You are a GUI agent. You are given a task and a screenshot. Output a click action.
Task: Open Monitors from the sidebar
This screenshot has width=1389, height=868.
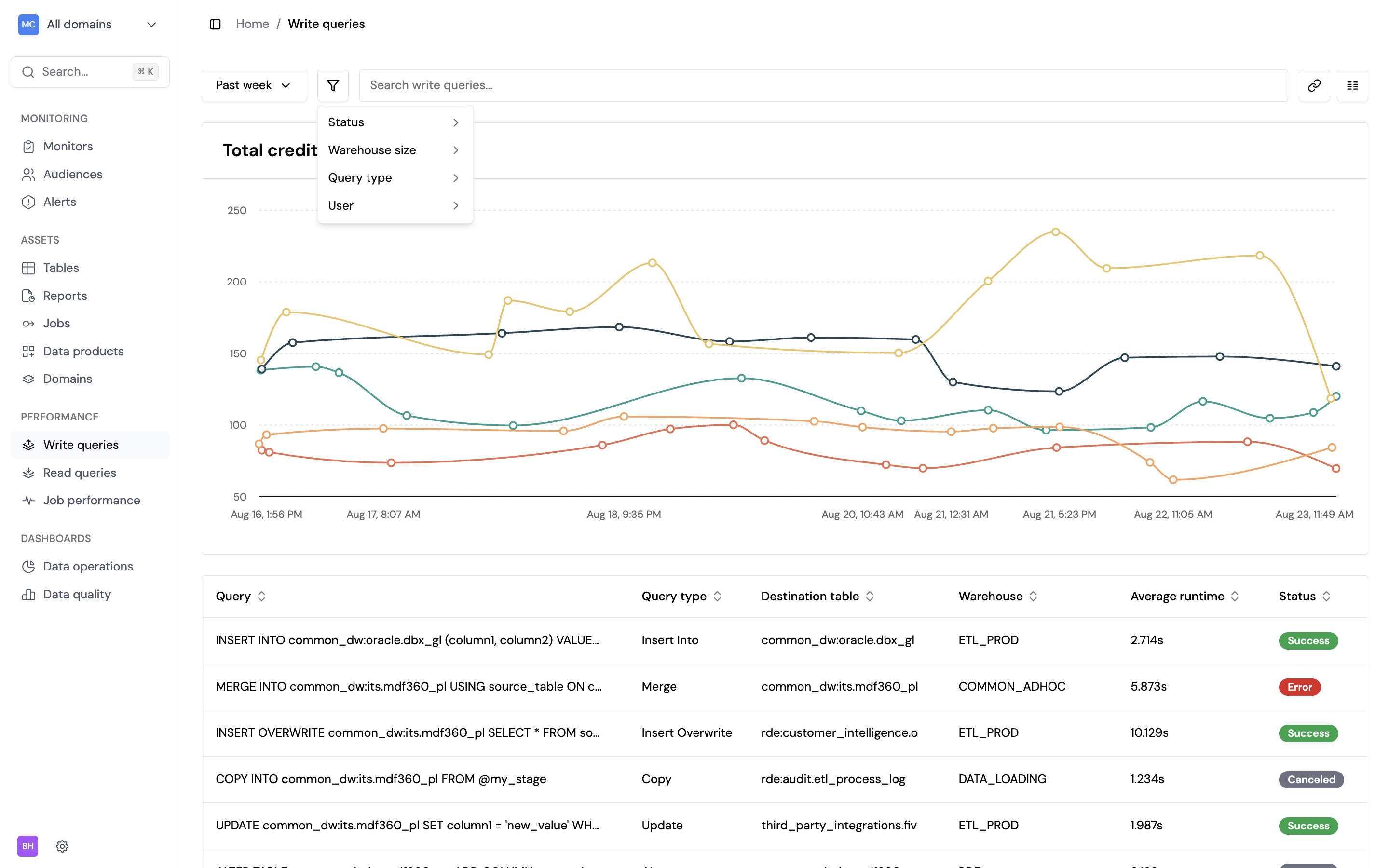pyautogui.click(x=68, y=147)
